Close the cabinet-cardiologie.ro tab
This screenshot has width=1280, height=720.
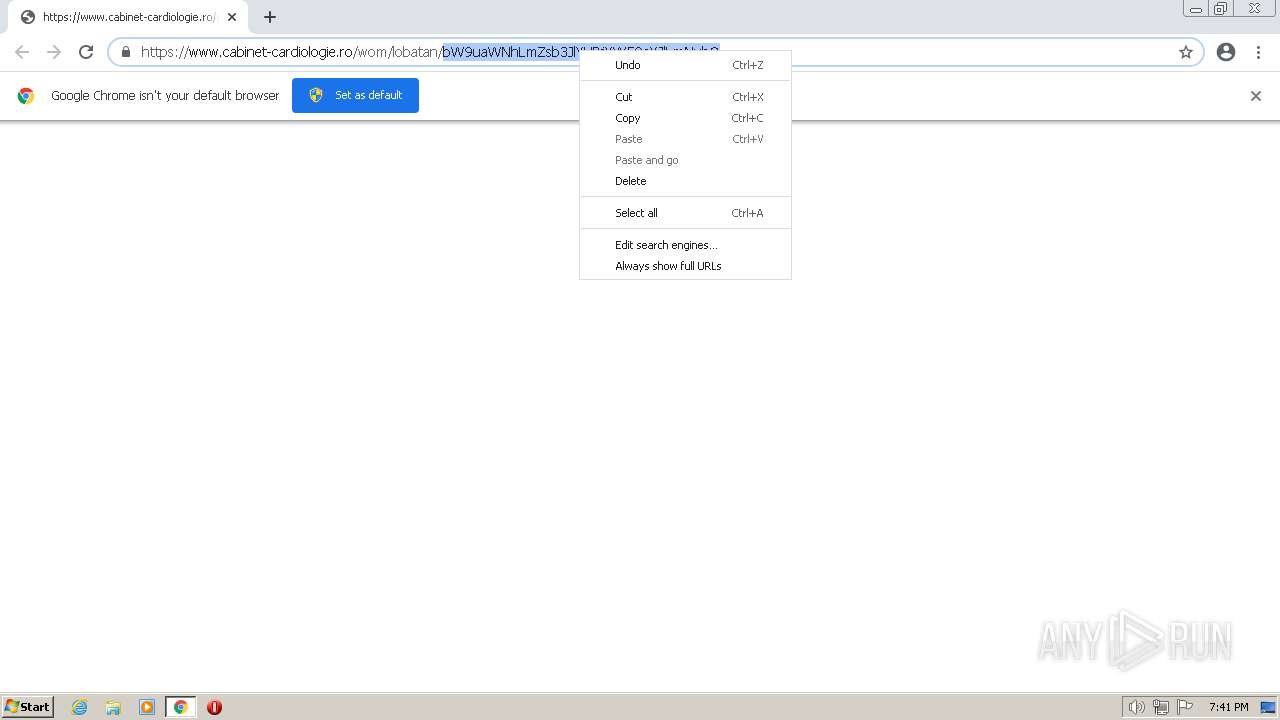pyautogui.click(x=232, y=17)
